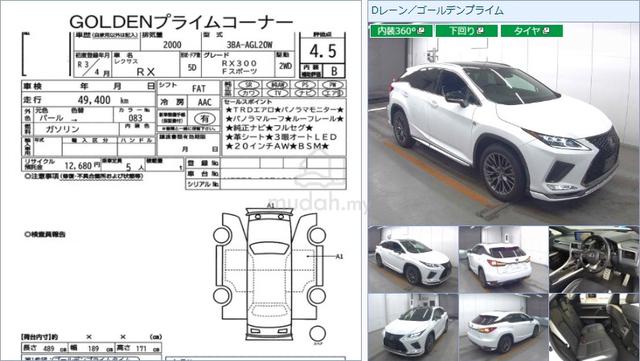The image size is (640, 361).
Task: Click the length 489 cm value
Action: click(x=49, y=348)
